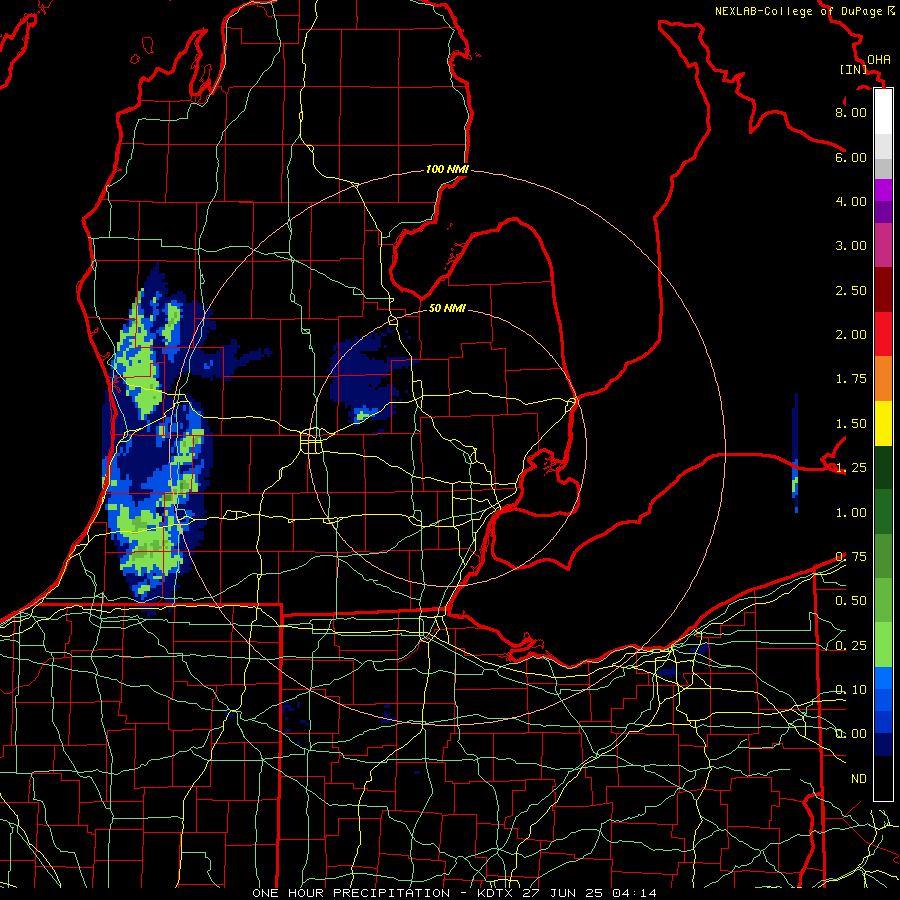Click the KDTX radar site identifier
The width and height of the screenshot is (900, 900).
pos(496,893)
